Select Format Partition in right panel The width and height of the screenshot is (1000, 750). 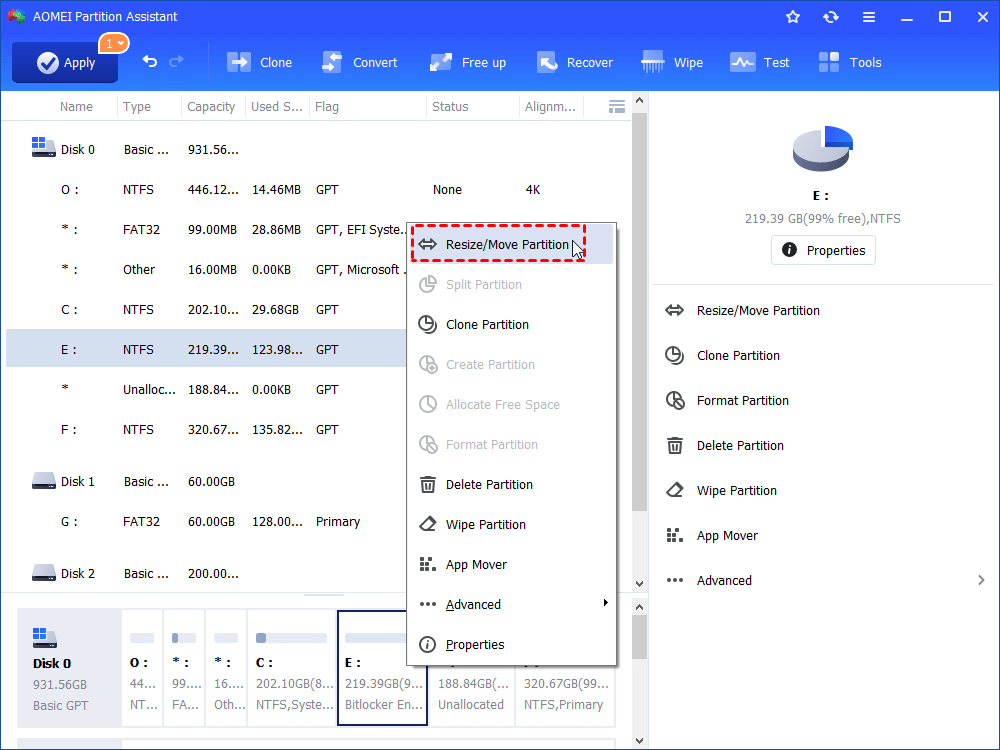coord(742,400)
